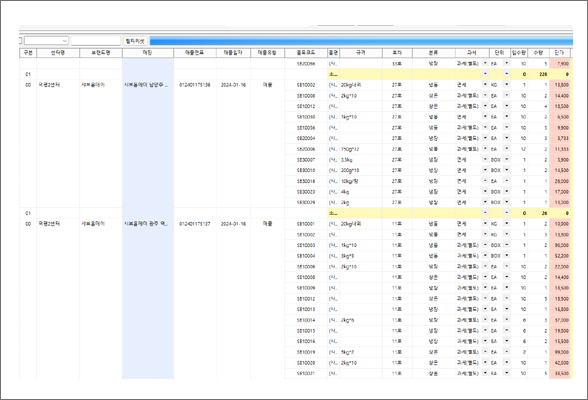Viewport: 588px width, 400px height.
Task: Select item code S830007 cell
Action: click(306, 160)
